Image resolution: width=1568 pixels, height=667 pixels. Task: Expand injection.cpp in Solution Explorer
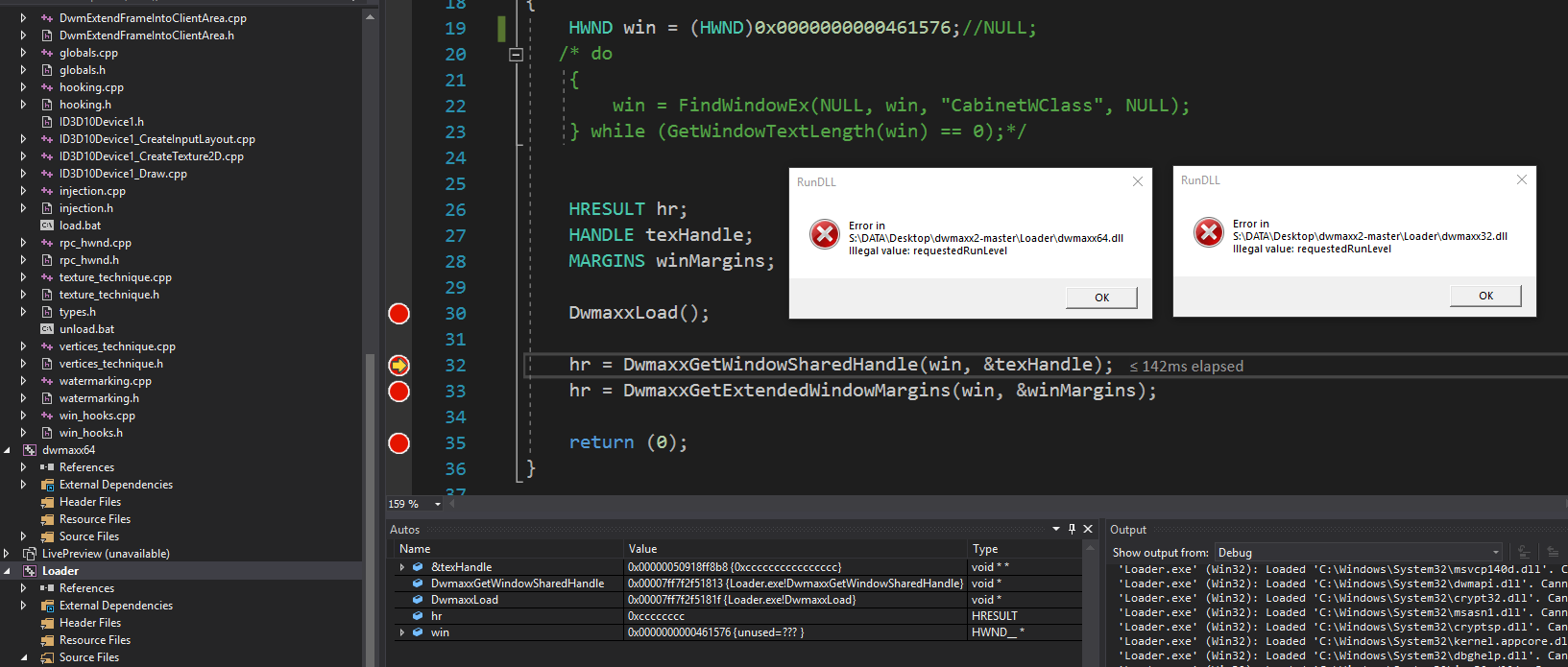click(24, 191)
